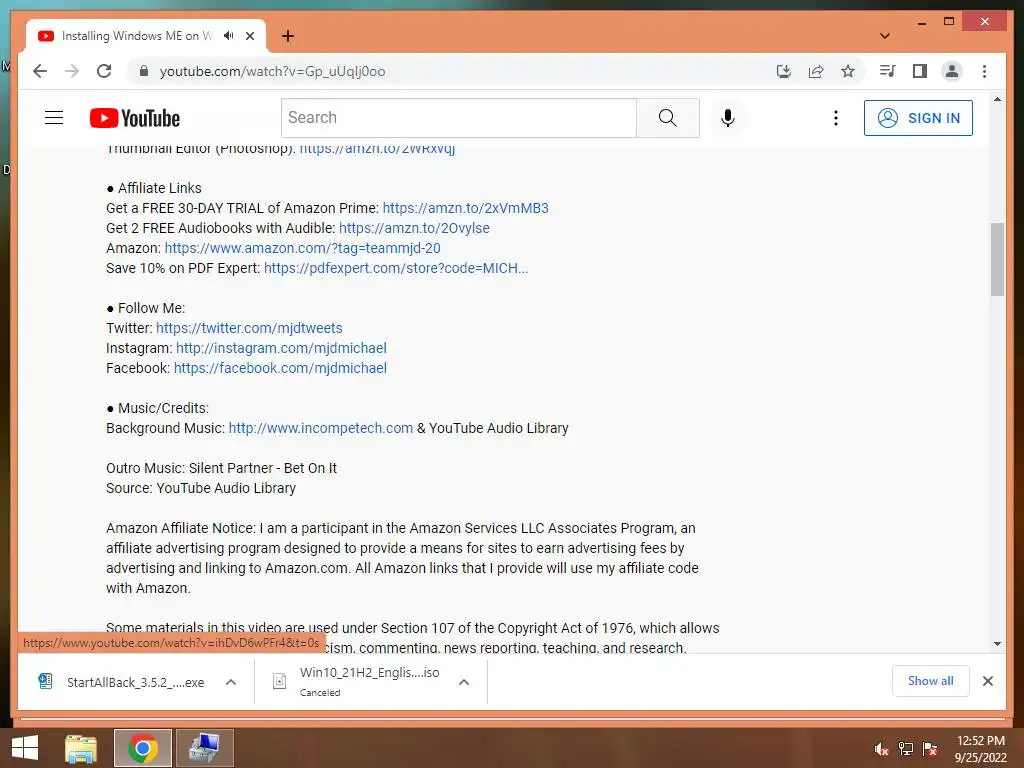The width and height of the screenshot is (1024, 768).
Task: Open computer app in taskbar
Action: click(x=205, y=748)
